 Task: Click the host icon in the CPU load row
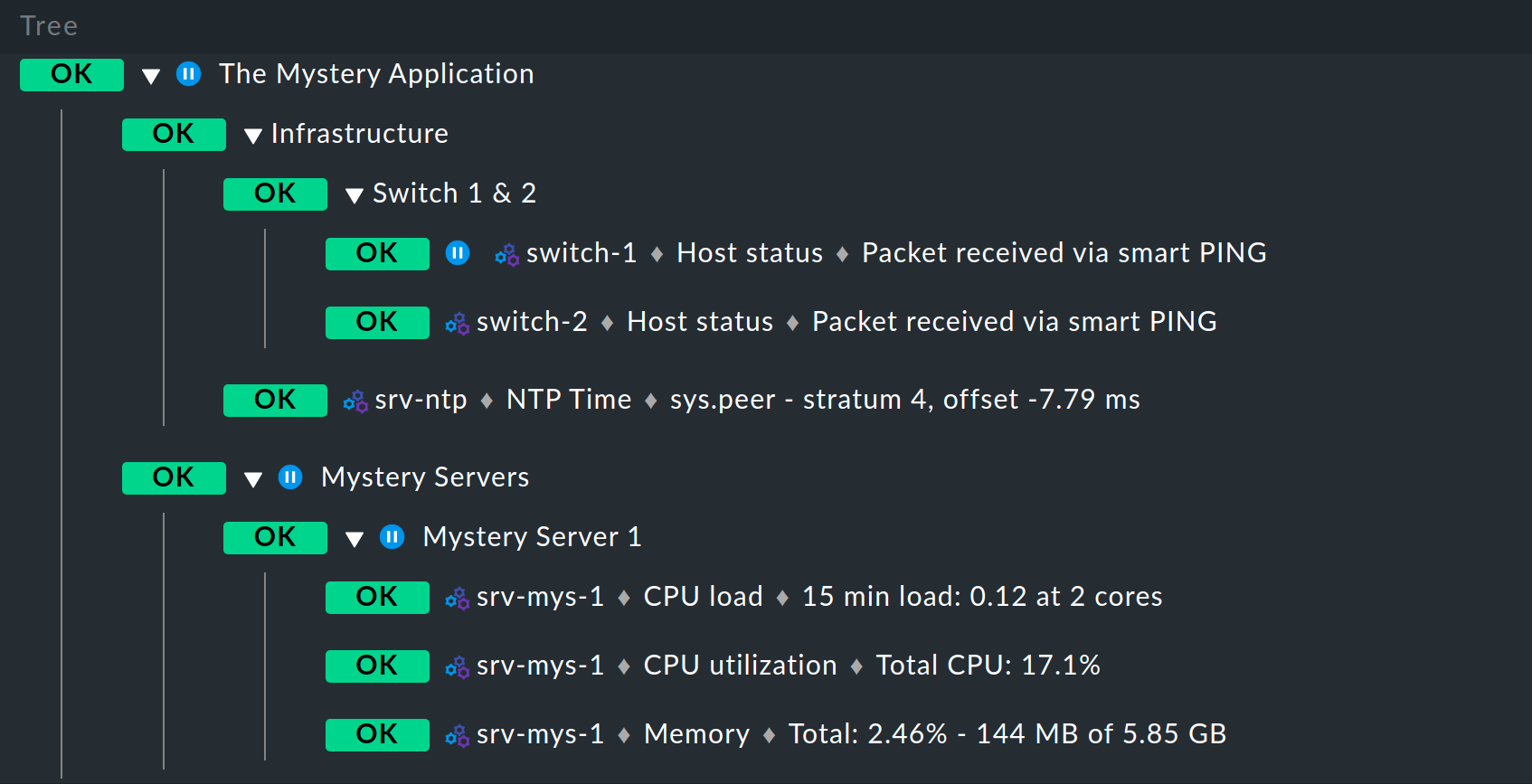457,599
